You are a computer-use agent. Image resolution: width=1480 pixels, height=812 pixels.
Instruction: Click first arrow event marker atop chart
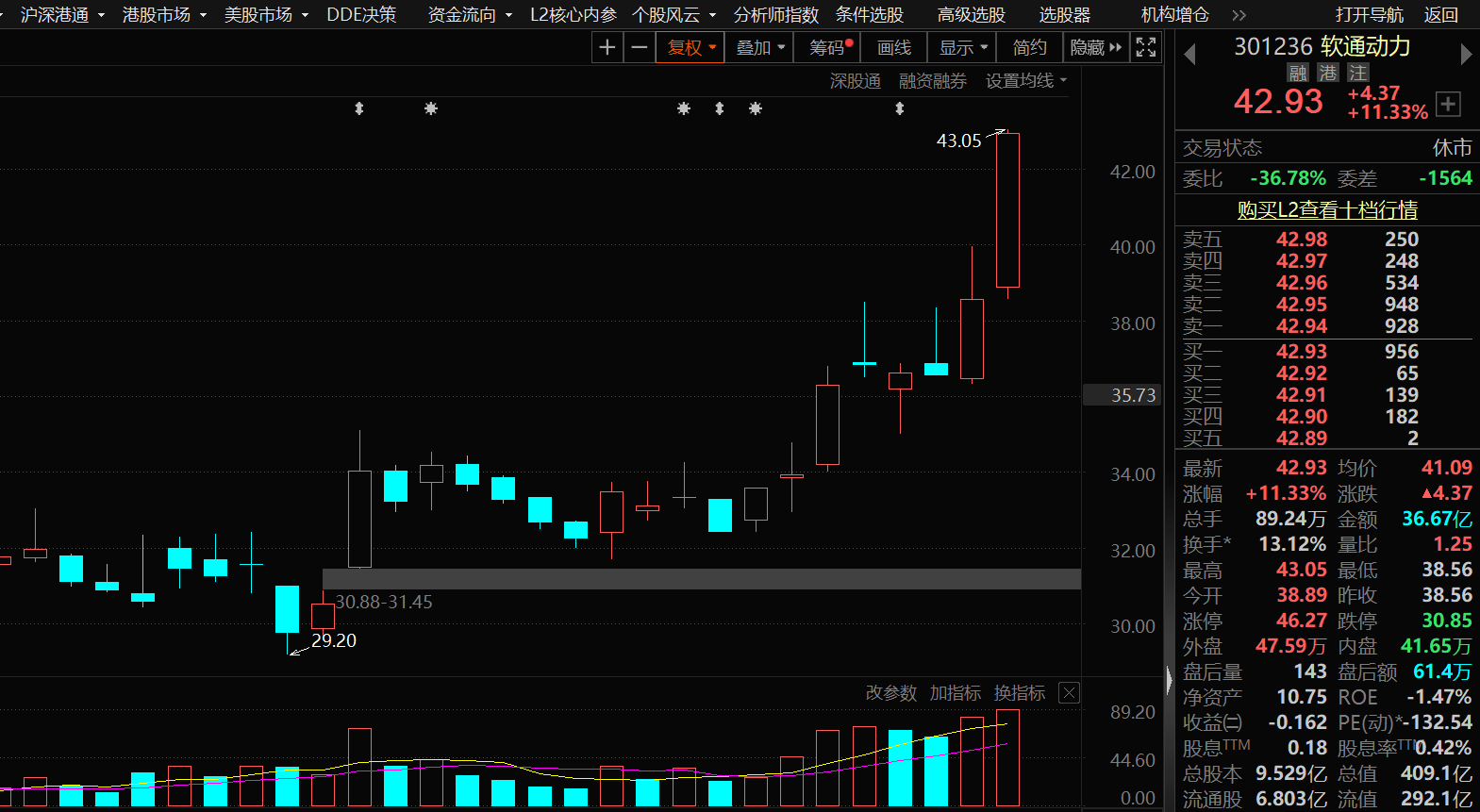click(x=358, y=108)
